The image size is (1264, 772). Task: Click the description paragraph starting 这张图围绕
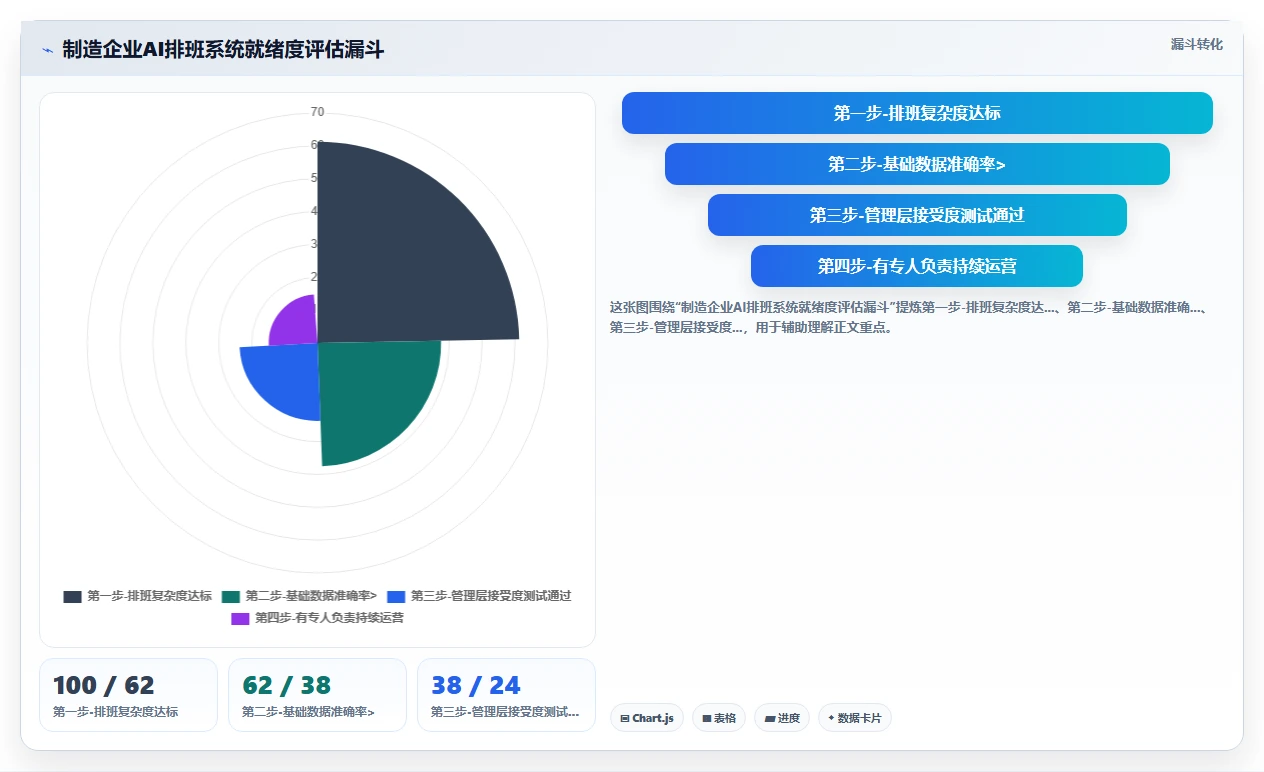pyautogui.click(x=910, y=317)
